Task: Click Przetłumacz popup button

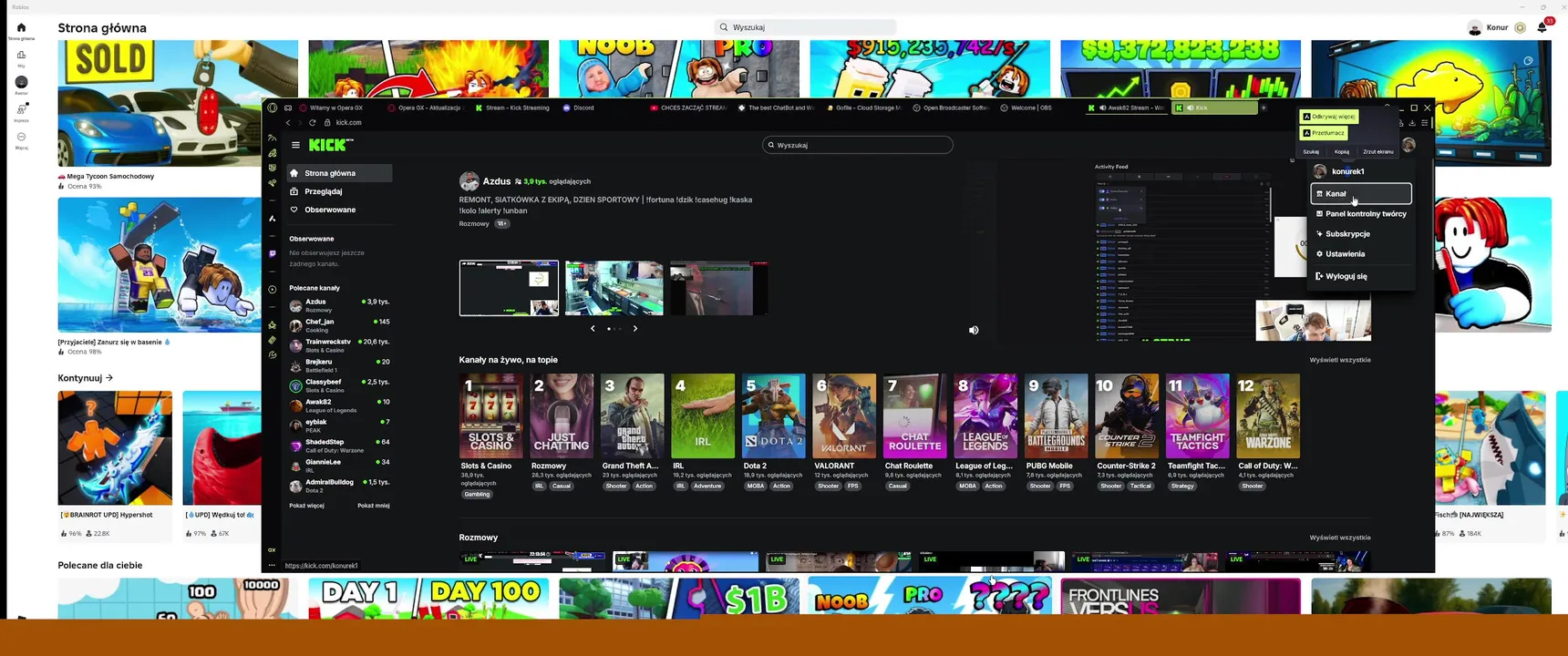Action: pos(1324,133)
